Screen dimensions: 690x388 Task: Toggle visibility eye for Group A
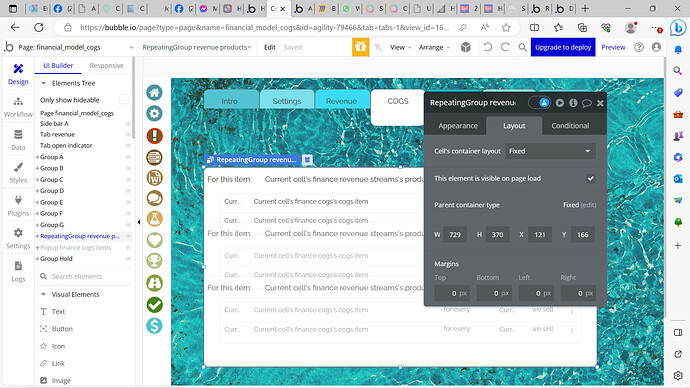(128, 157)
